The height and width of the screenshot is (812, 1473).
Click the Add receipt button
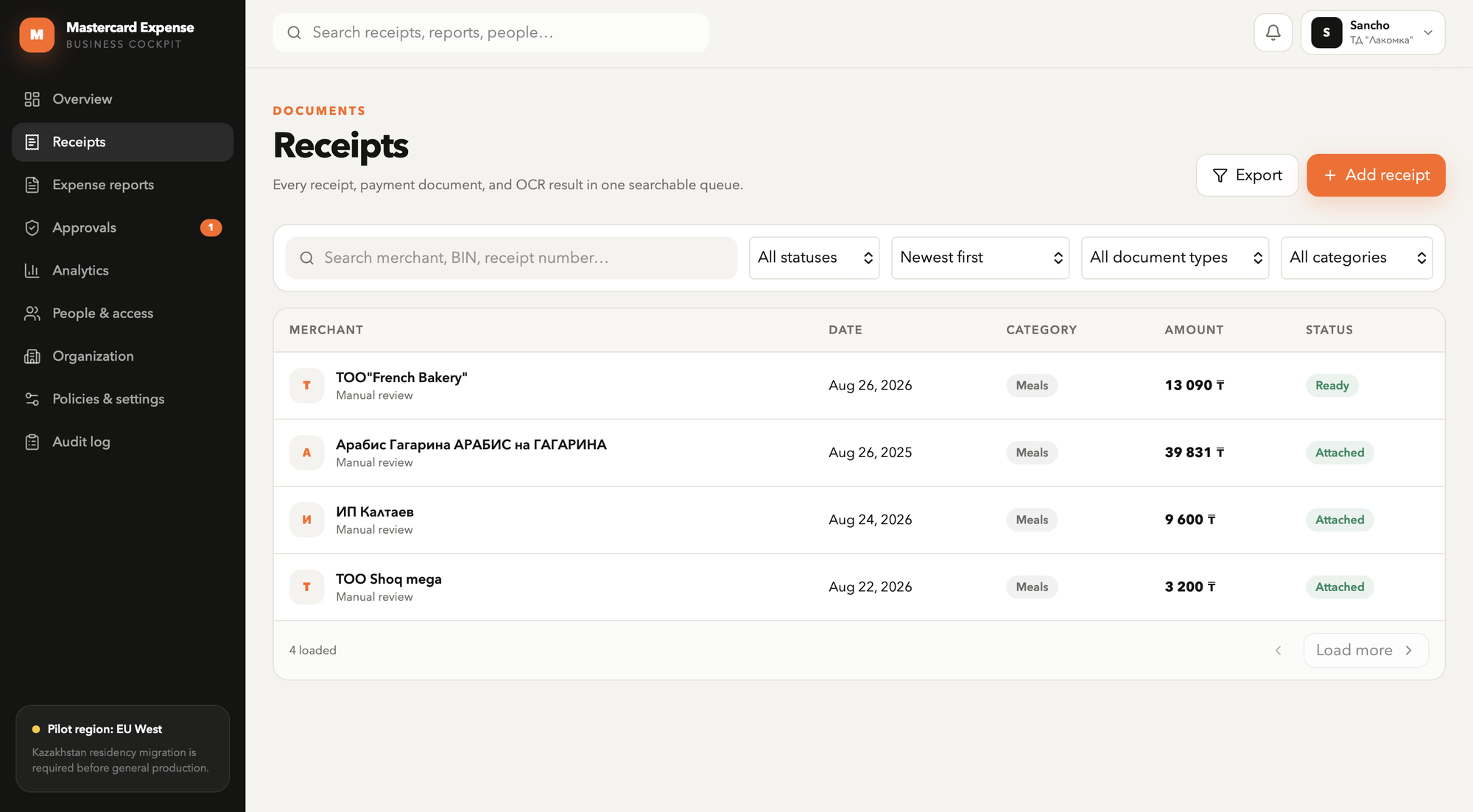coord(1376,175)
